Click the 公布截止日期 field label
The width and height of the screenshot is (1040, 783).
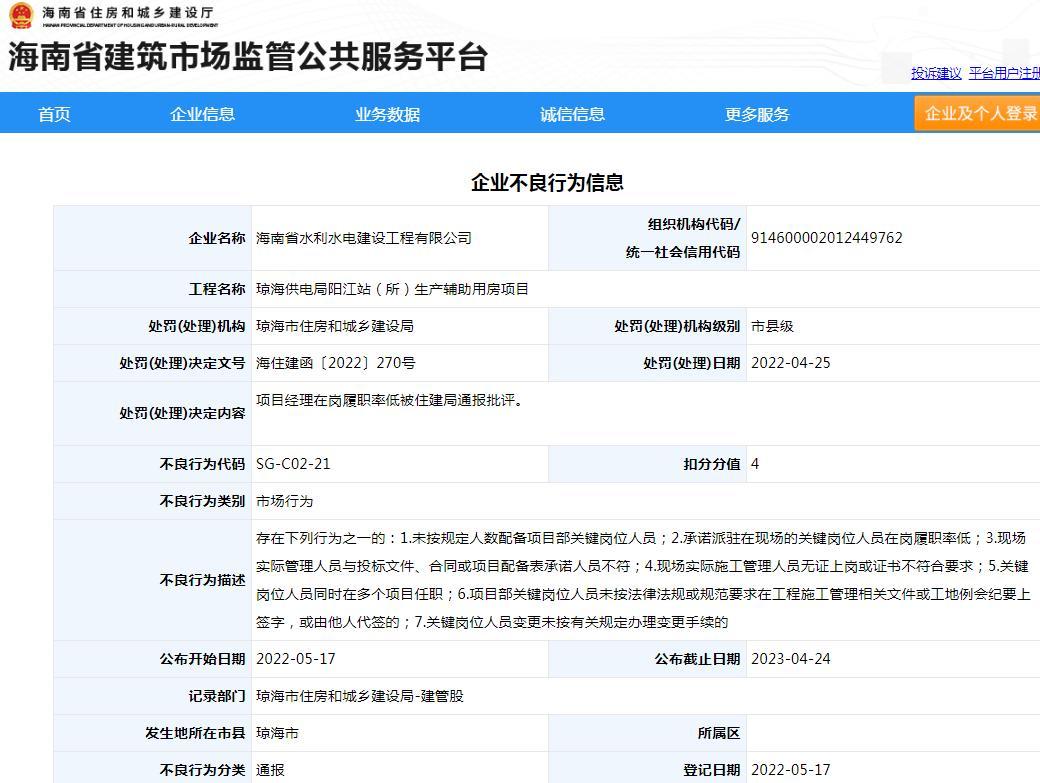[x=697, y=659]
